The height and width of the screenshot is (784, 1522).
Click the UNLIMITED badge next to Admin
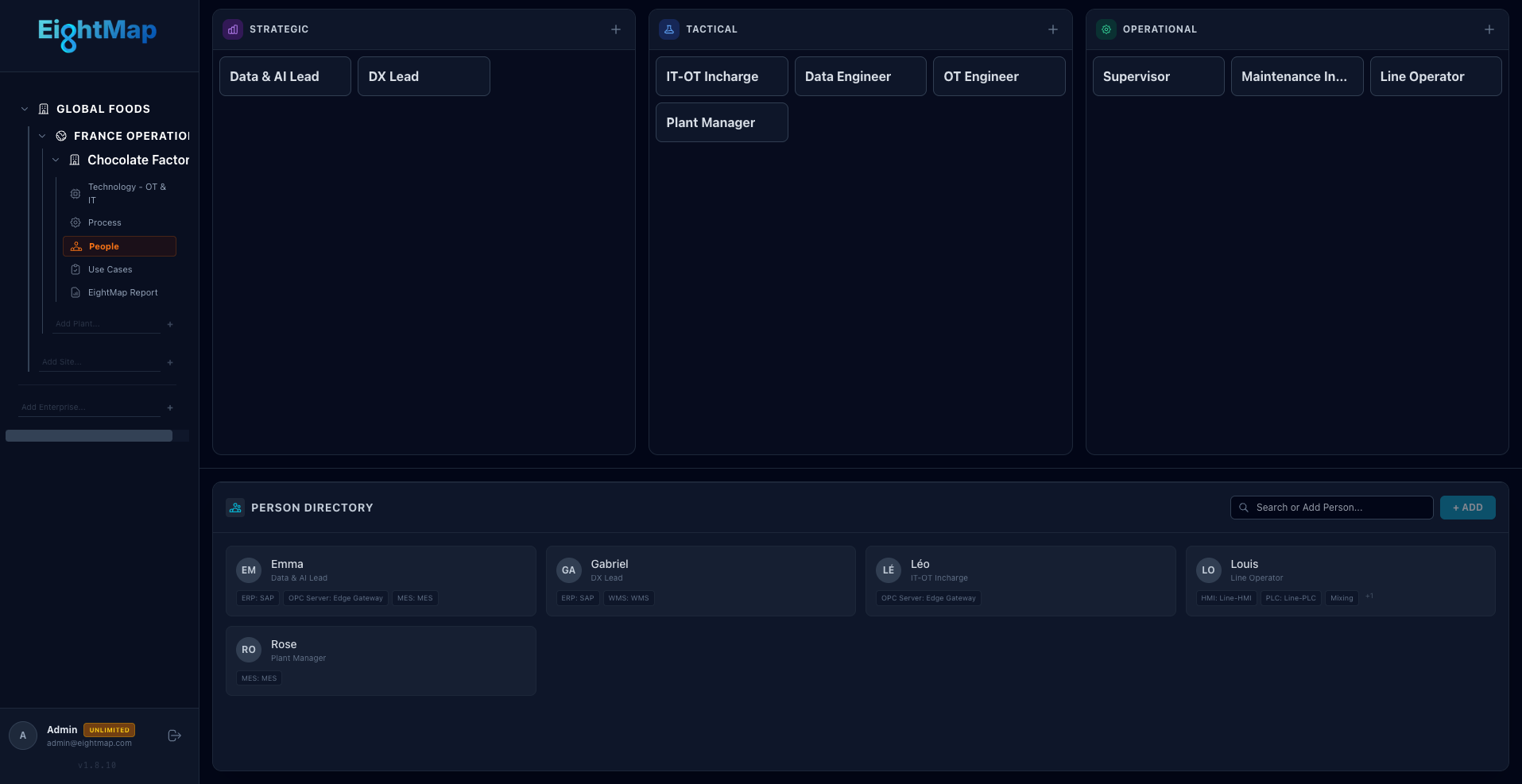[109, 729]
